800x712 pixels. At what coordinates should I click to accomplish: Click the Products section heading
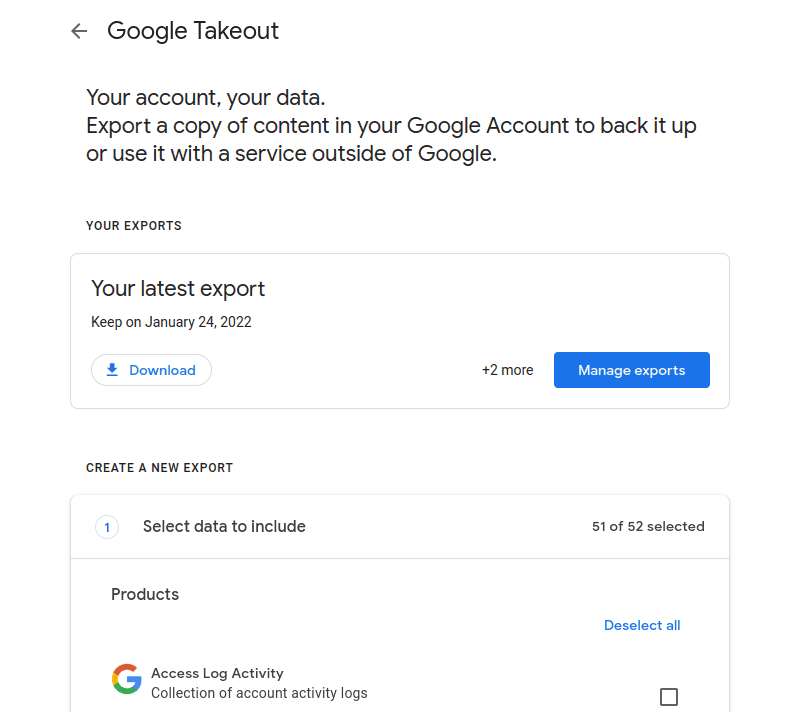click(145, 594)
